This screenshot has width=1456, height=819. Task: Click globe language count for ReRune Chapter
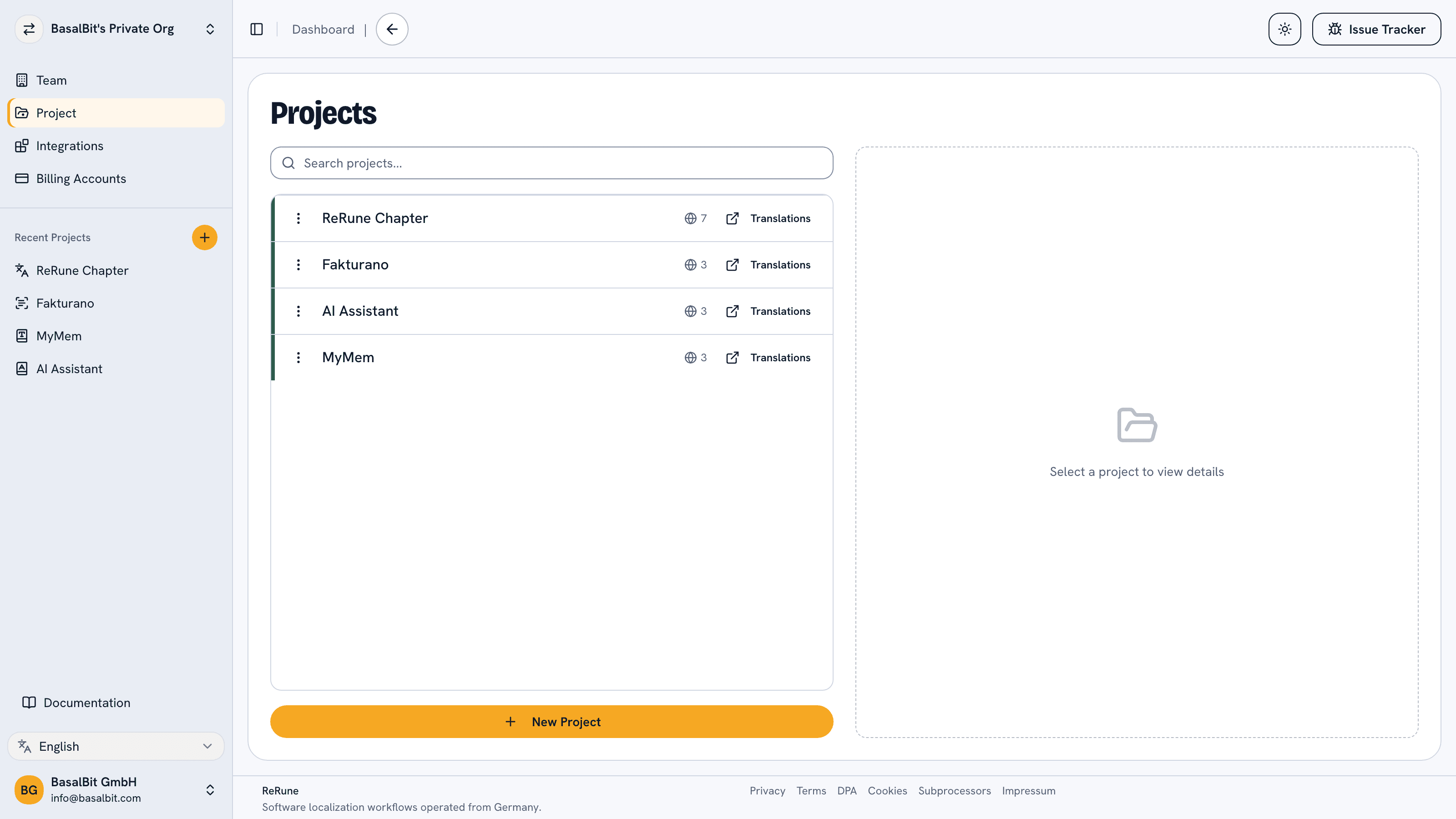pos(696,218)
